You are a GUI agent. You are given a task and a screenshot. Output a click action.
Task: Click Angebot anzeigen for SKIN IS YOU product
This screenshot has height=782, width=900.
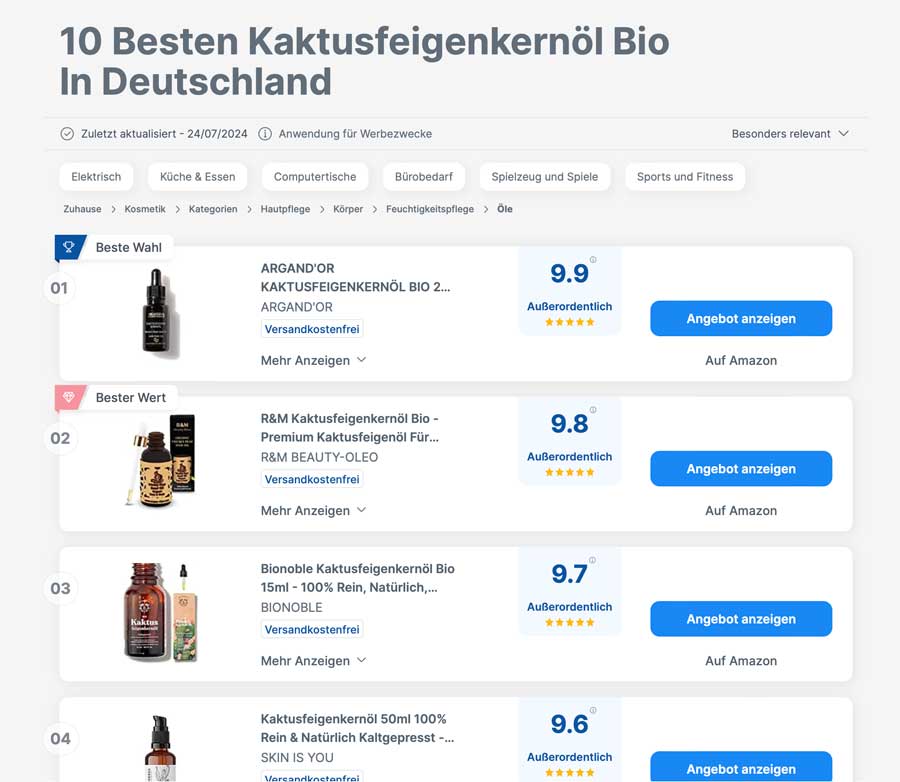(741, 766)
